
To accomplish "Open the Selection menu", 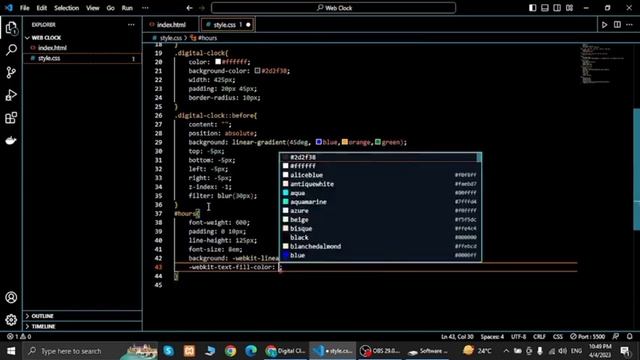I will pyautogui.click(x=67, y=8).
